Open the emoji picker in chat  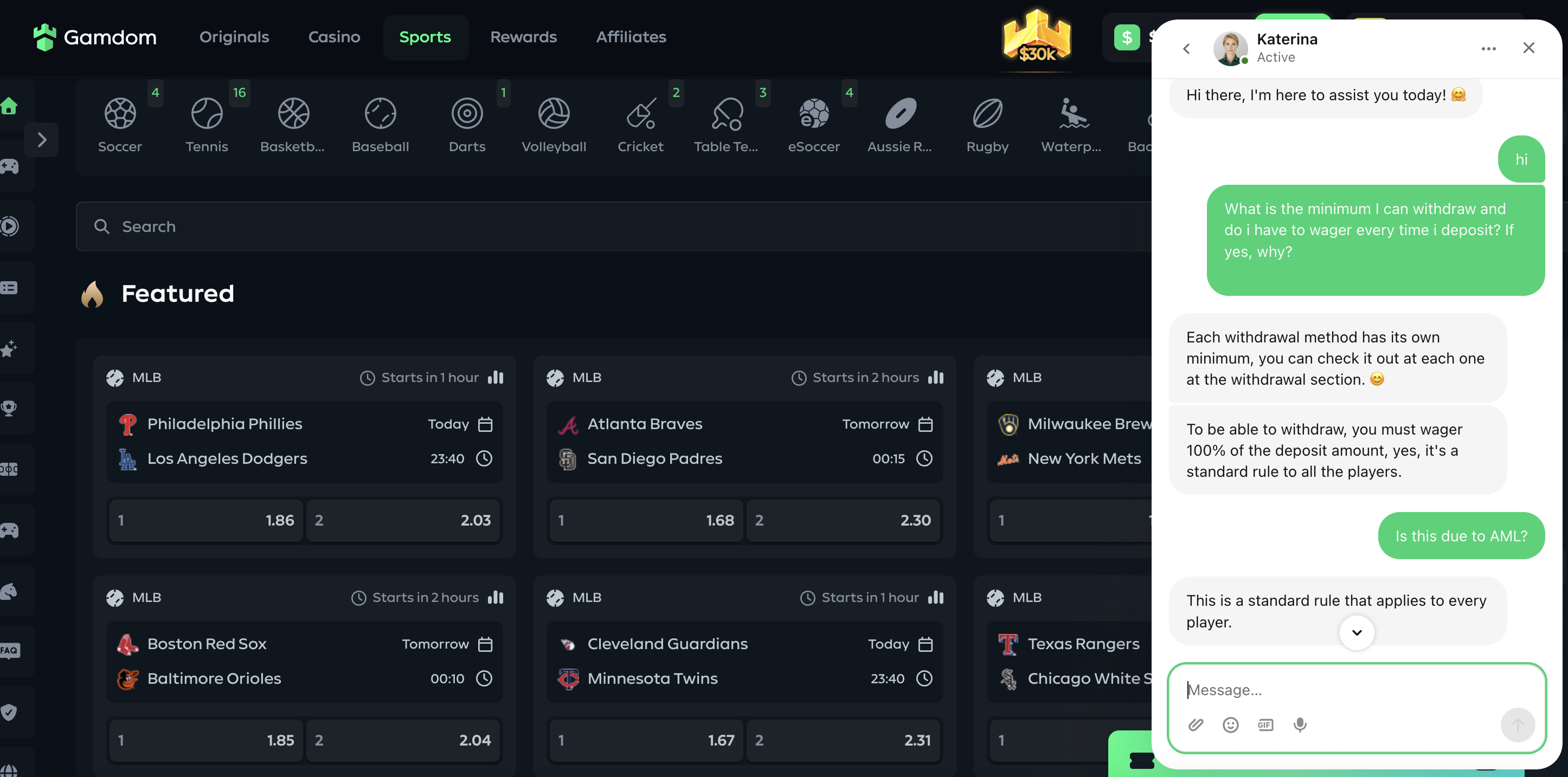1231,724
